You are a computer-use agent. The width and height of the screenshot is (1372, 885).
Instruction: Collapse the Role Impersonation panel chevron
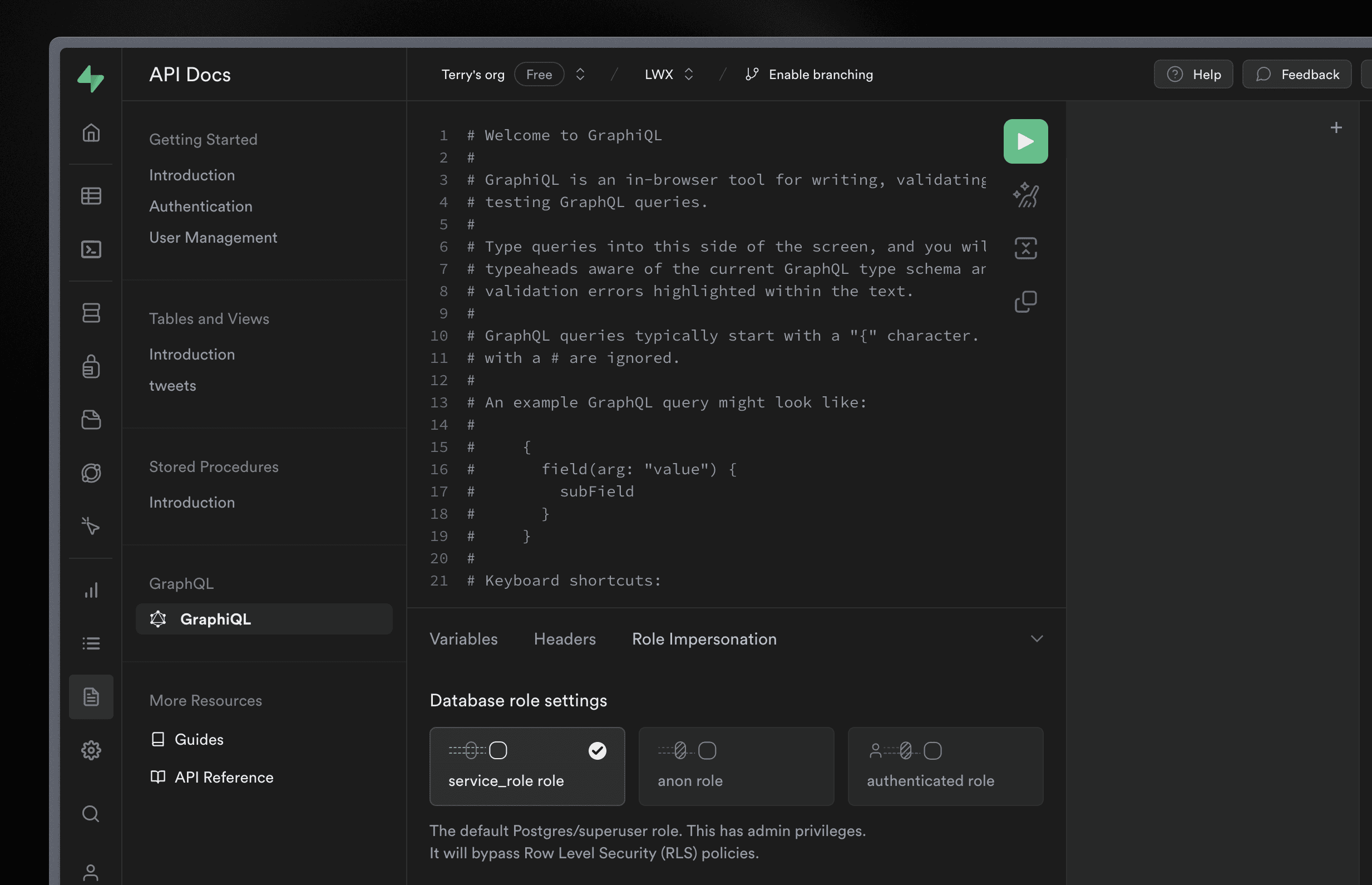point(1036,639)
